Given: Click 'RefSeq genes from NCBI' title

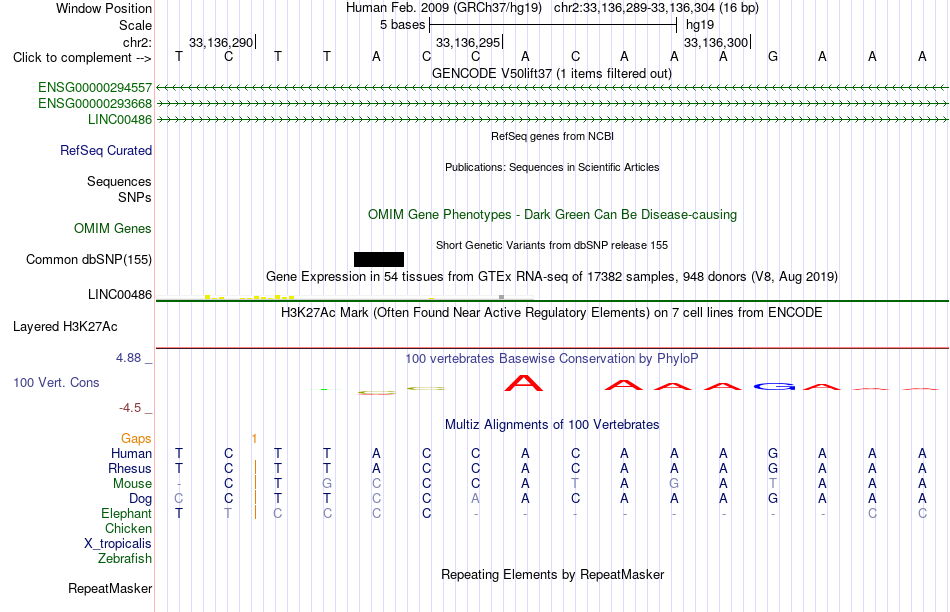Looking at the screenshot, I should [x=553, y=136].
